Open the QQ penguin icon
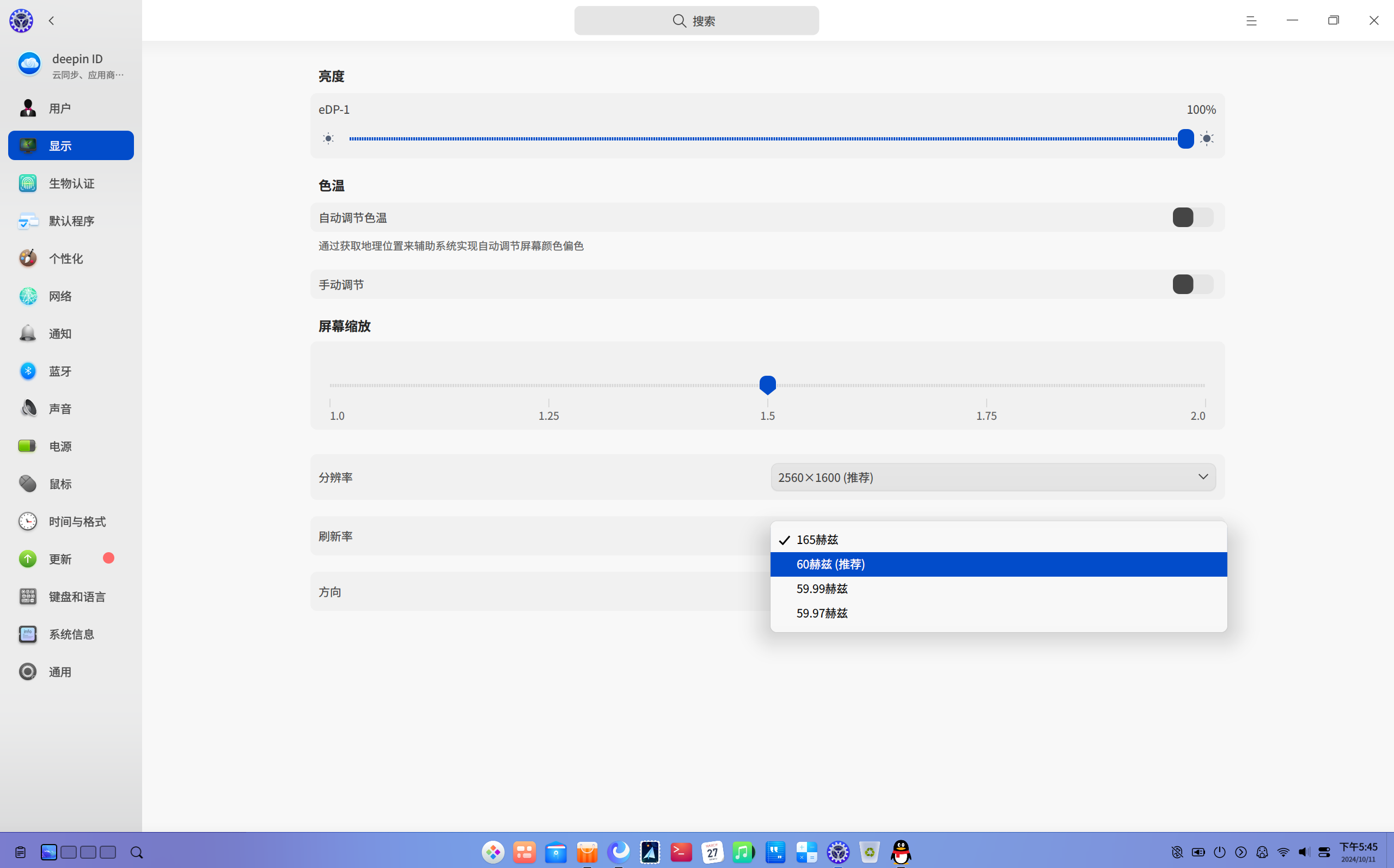The image size is (1394, 868). [901, 852]
